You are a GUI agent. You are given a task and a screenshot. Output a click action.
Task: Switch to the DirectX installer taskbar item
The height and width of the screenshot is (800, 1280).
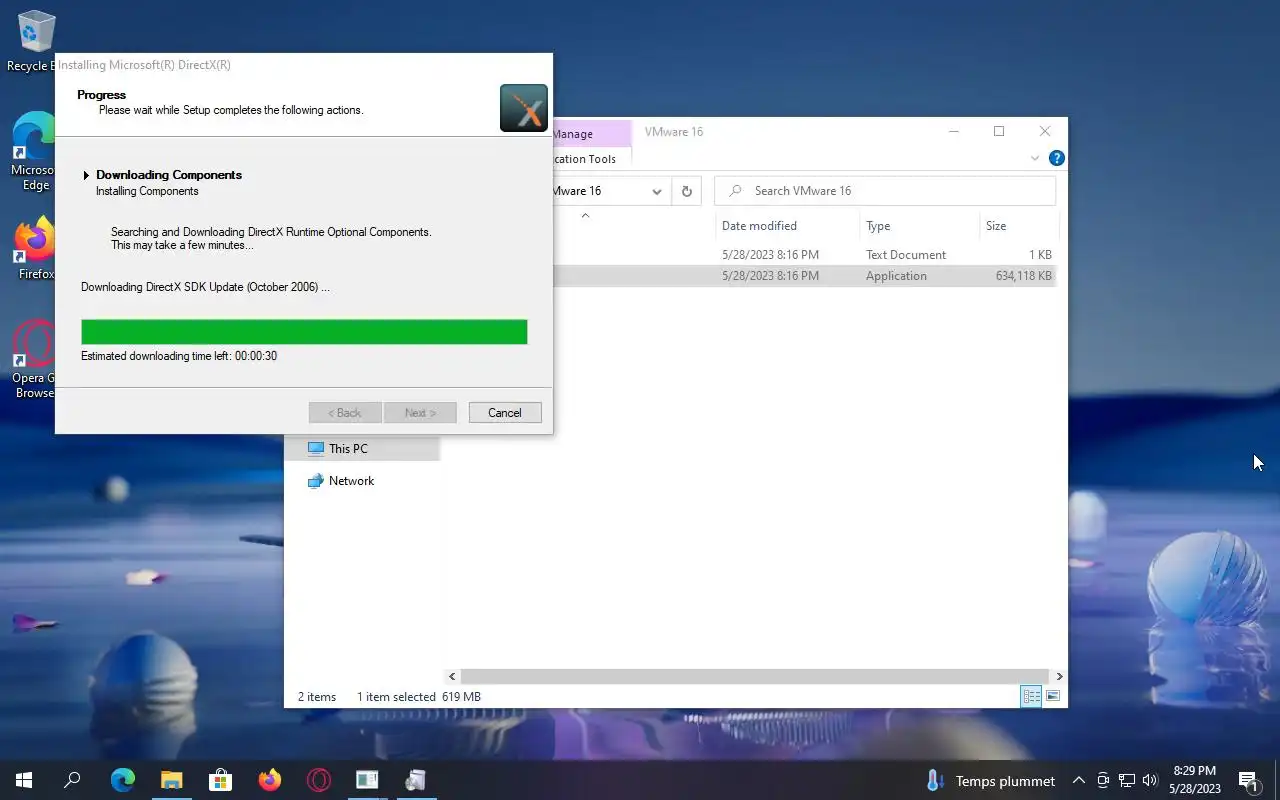(416, 780)
